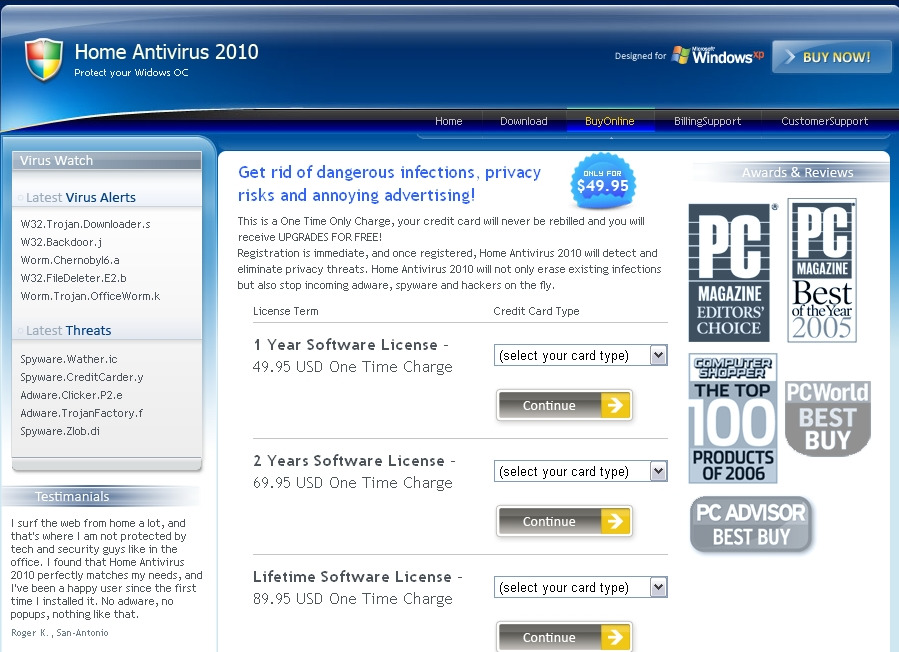
Task: Open the Download tab
Action: (x=523, y=121)
